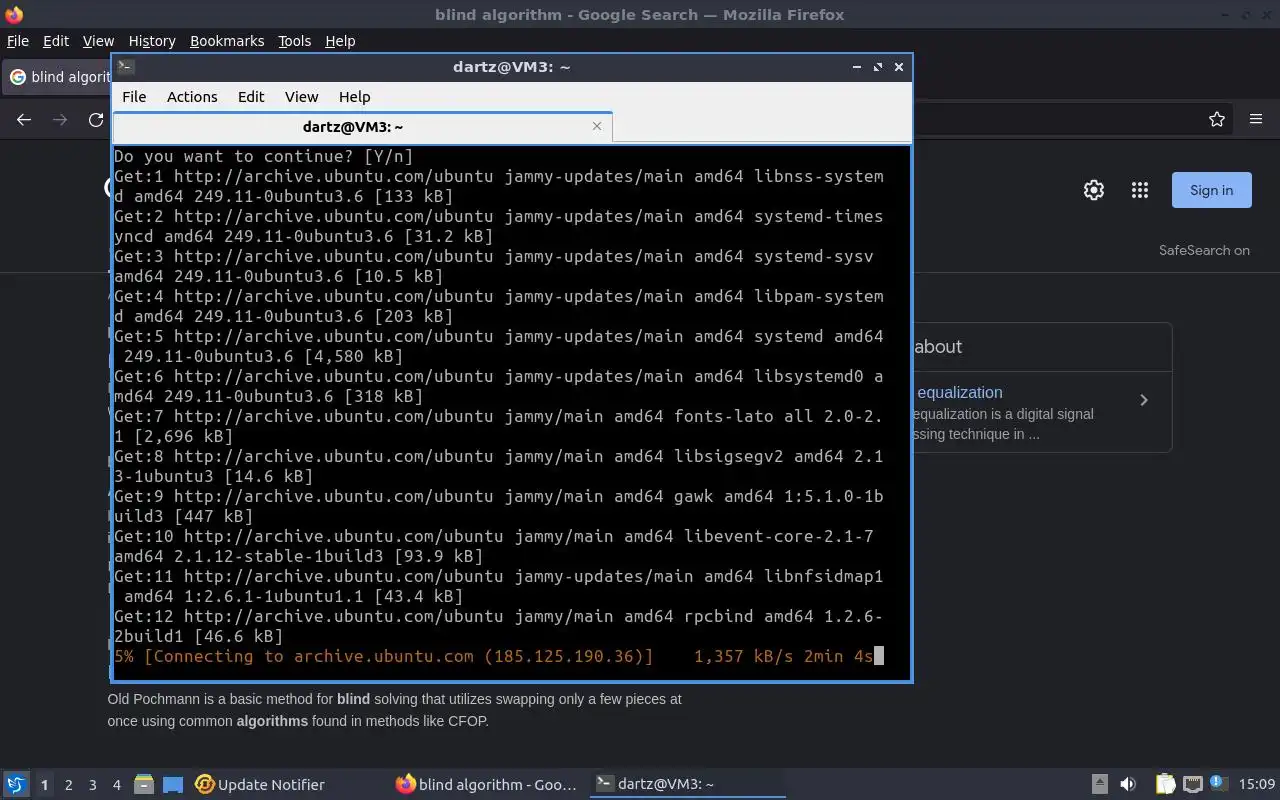Open Update Notifier taskbar item

point(260,785)
